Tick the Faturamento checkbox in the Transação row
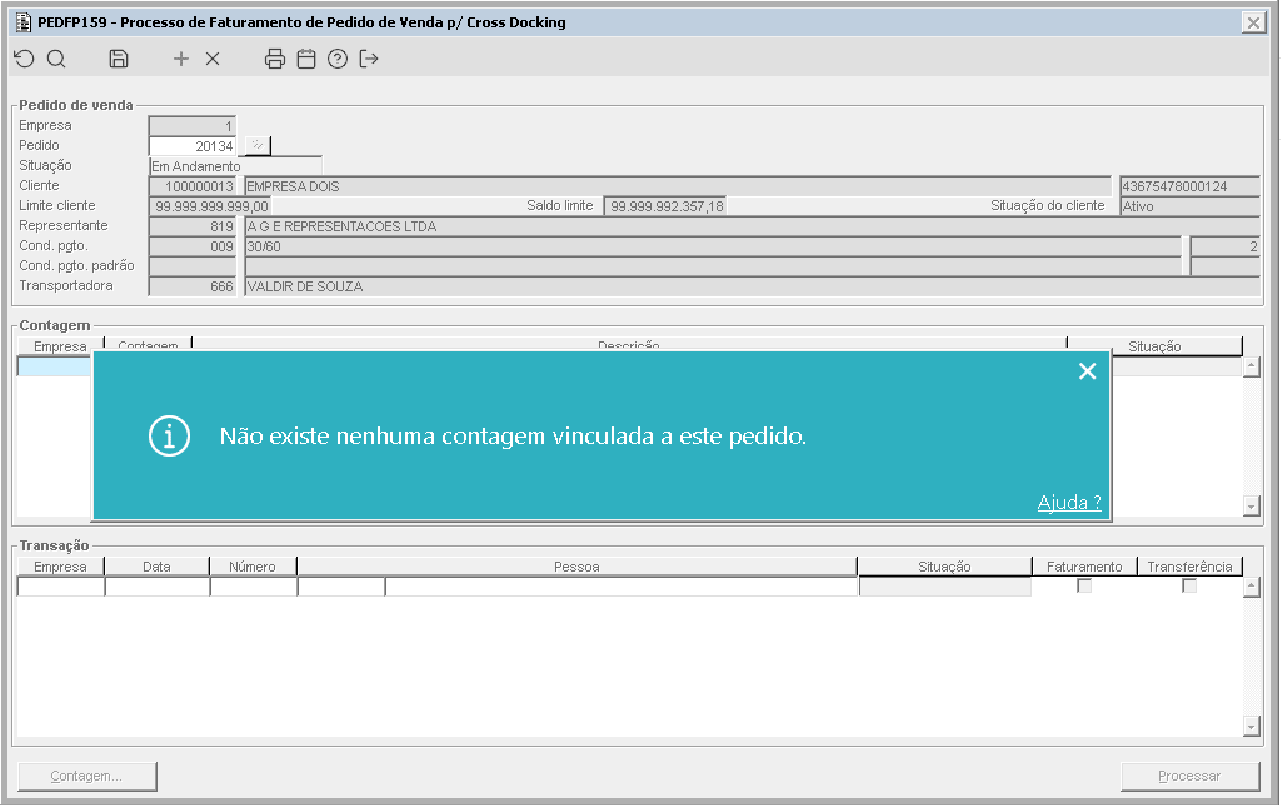Image resolution: width=1281 pixels, height=805 pixels. pos(1084,586)
